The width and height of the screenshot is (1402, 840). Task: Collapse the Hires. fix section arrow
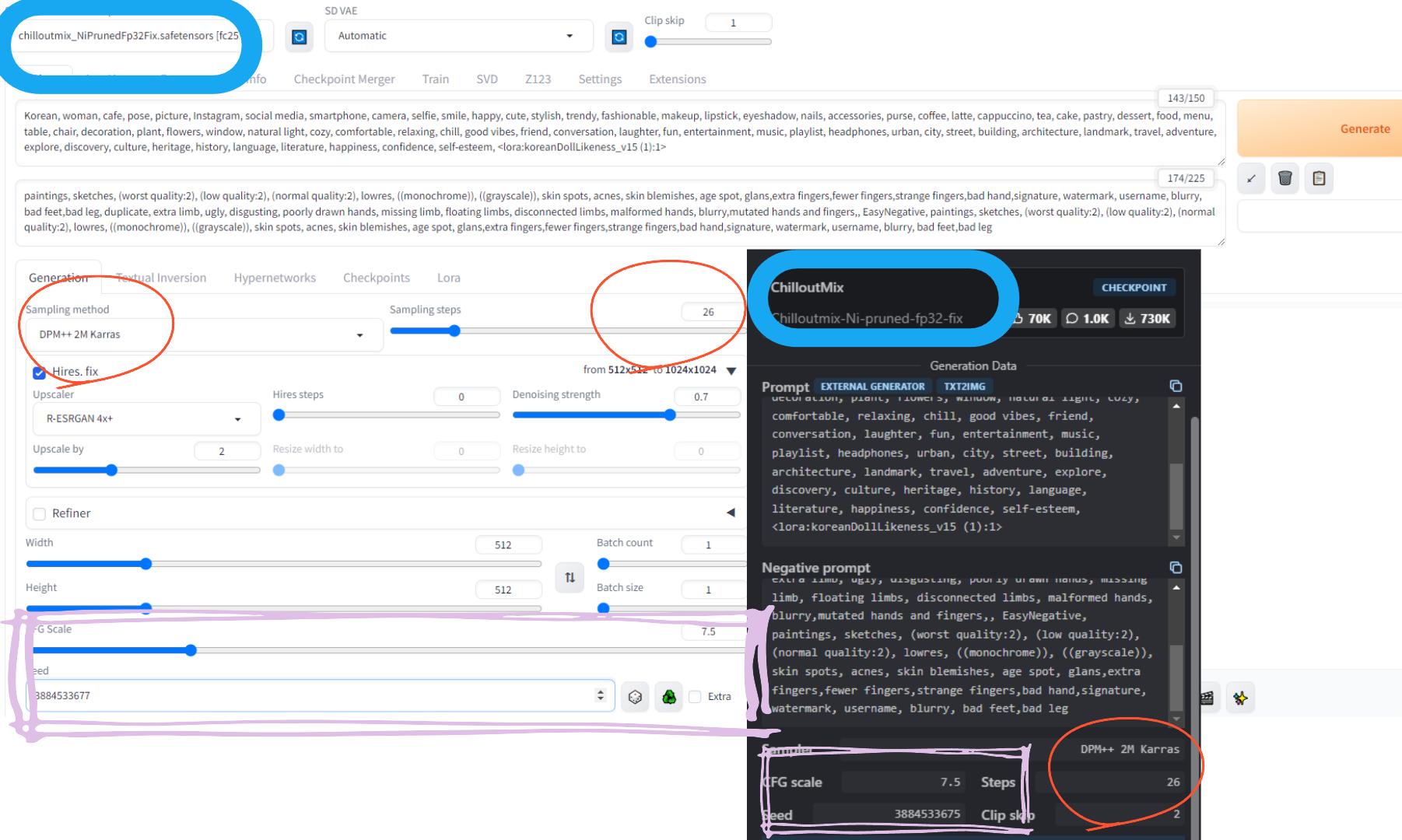pyautogui.click(x=731, y=370)
